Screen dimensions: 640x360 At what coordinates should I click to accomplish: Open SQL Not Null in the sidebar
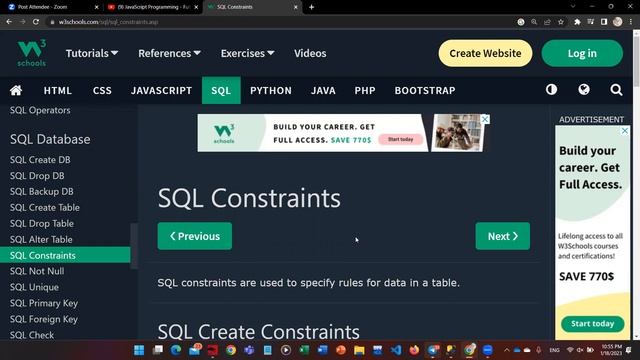click(37, 271)
